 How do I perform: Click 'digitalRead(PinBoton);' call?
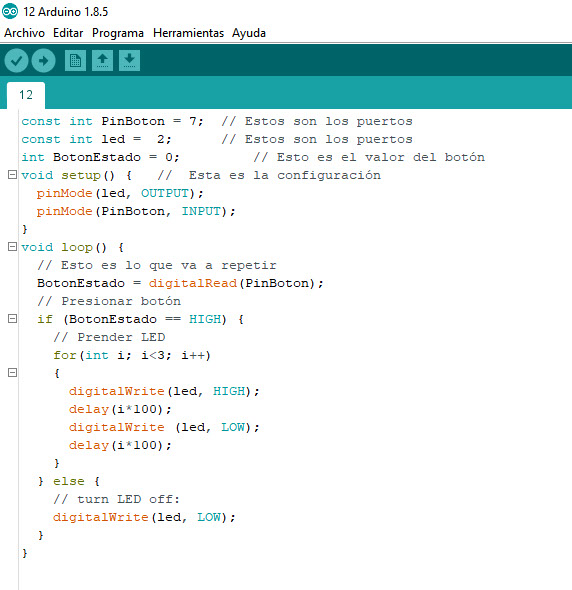pyautogui.click(x=236, y=283)
